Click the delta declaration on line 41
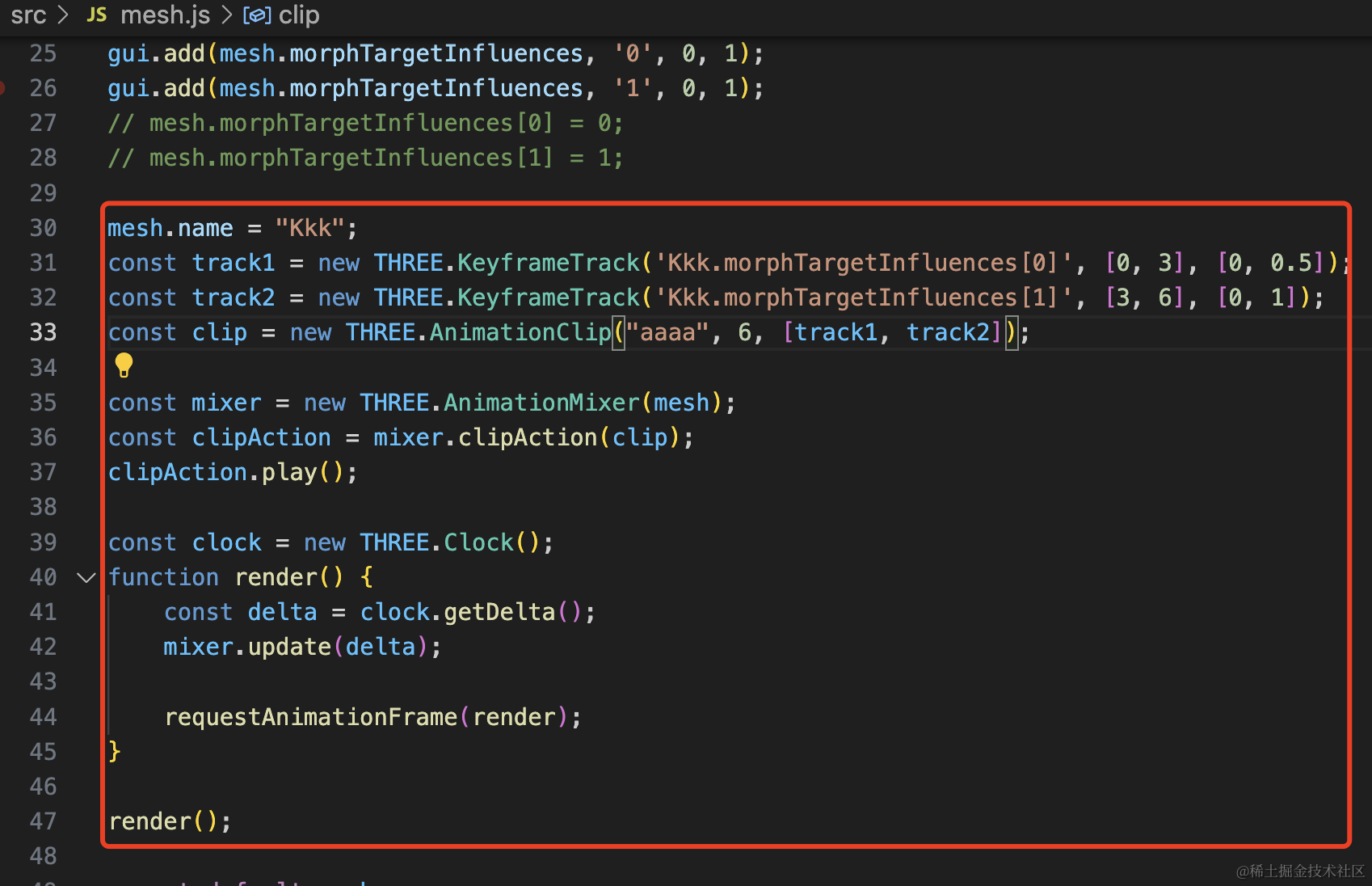The width and height of the screenshot is (1372, 886). [282, 612]
